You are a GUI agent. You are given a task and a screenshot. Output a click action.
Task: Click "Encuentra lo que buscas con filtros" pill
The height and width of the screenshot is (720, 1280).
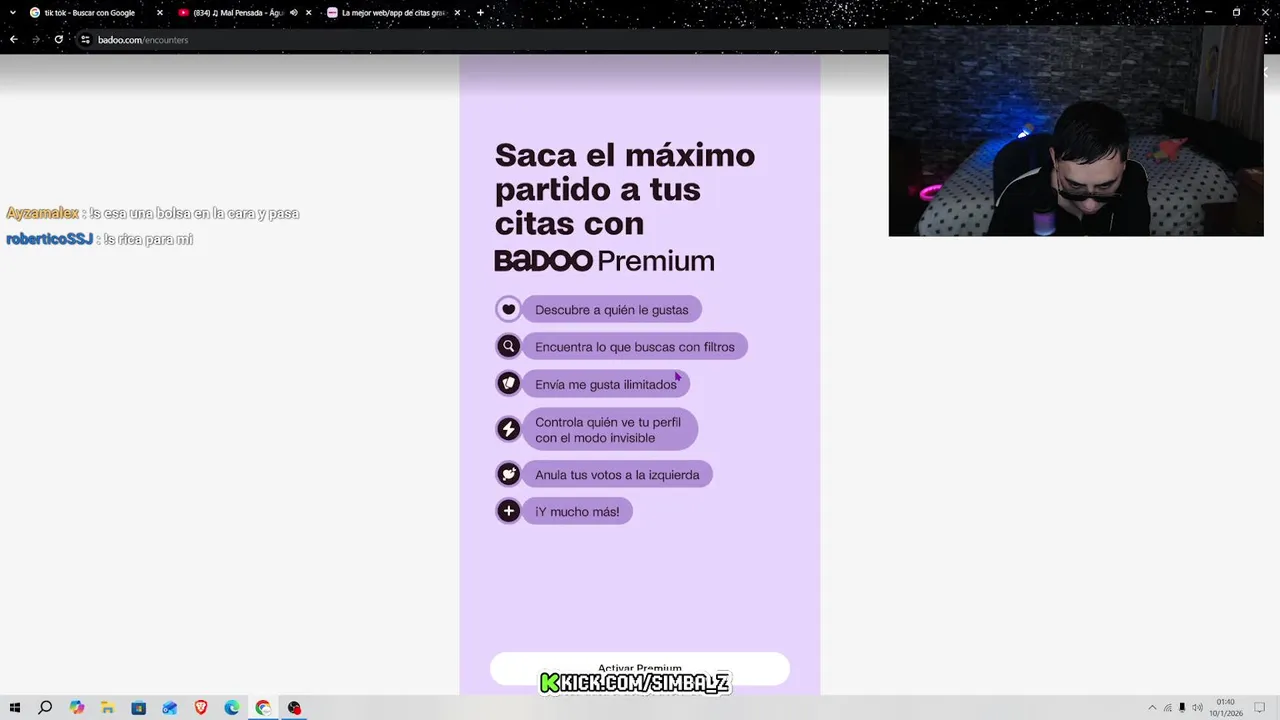635,347
